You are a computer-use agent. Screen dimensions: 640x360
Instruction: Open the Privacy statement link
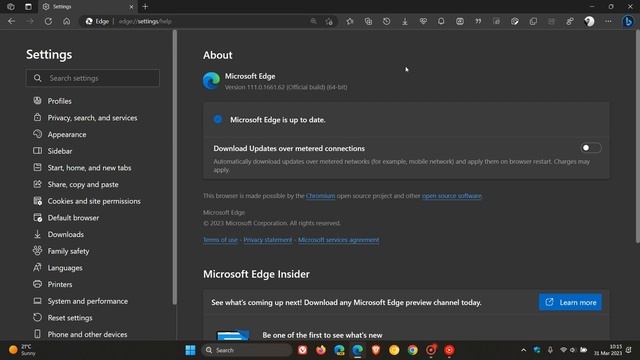(268, 240)
